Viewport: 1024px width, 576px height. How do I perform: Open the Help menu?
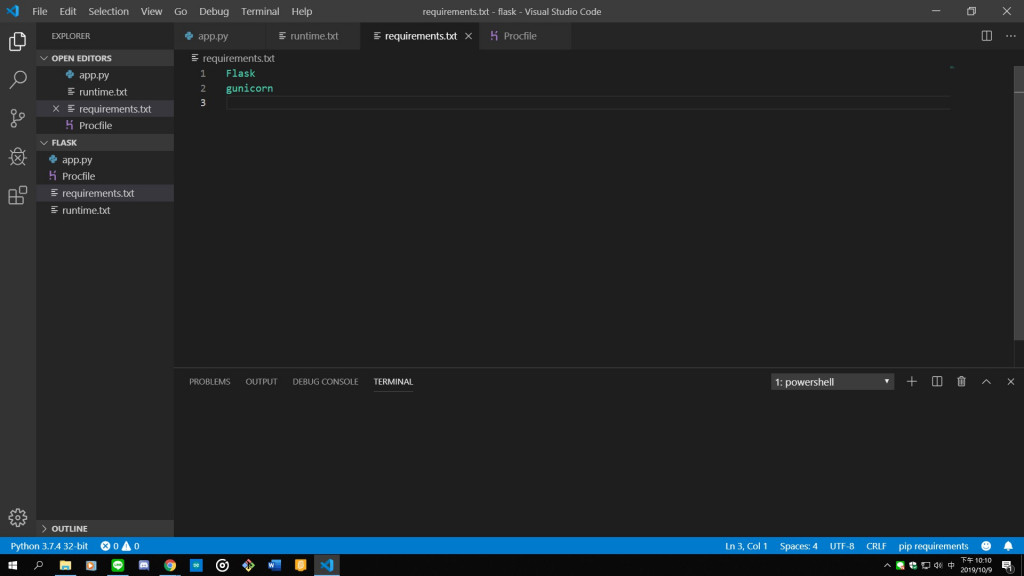(302, 11)
